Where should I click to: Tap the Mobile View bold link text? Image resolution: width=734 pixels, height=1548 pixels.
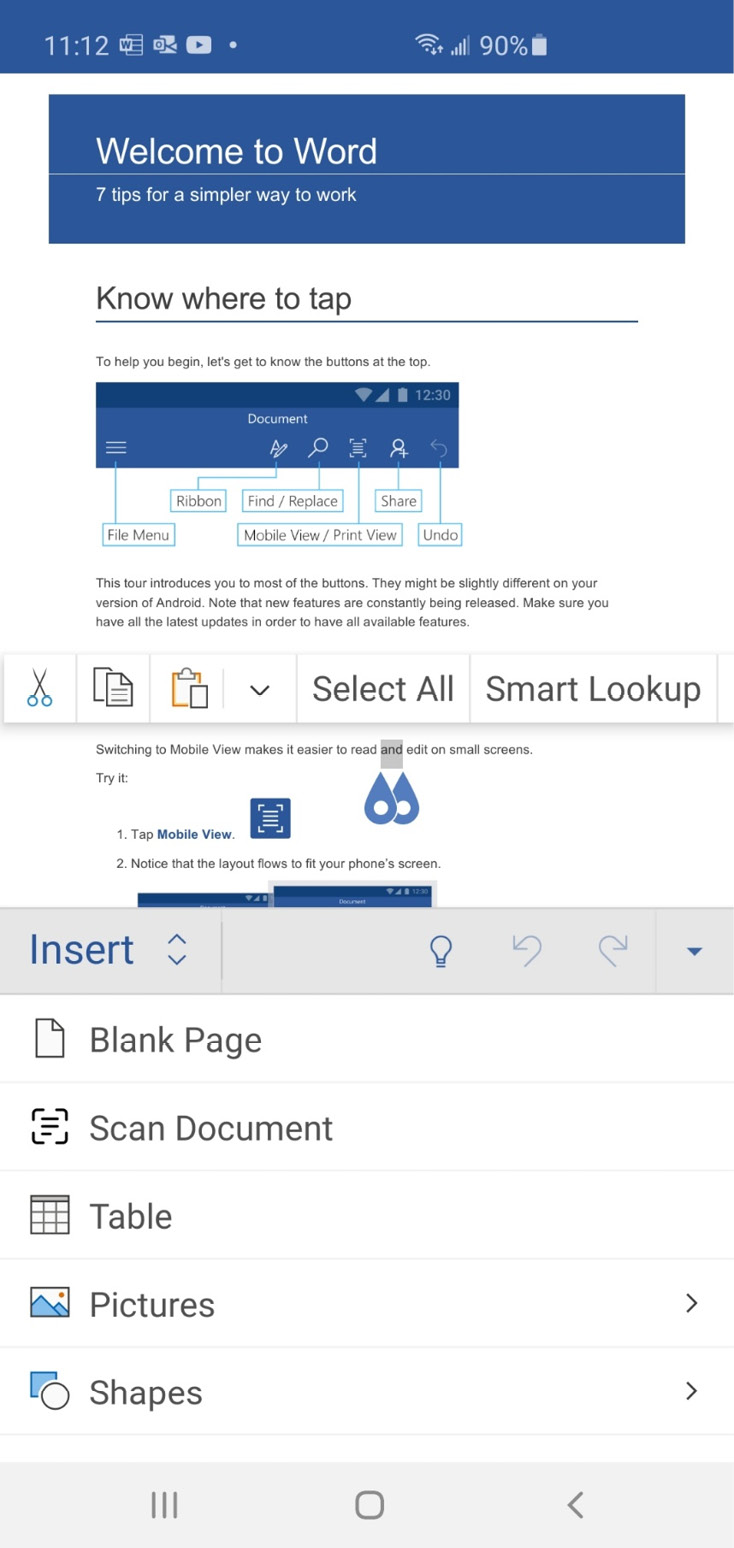tap(194, 834)
